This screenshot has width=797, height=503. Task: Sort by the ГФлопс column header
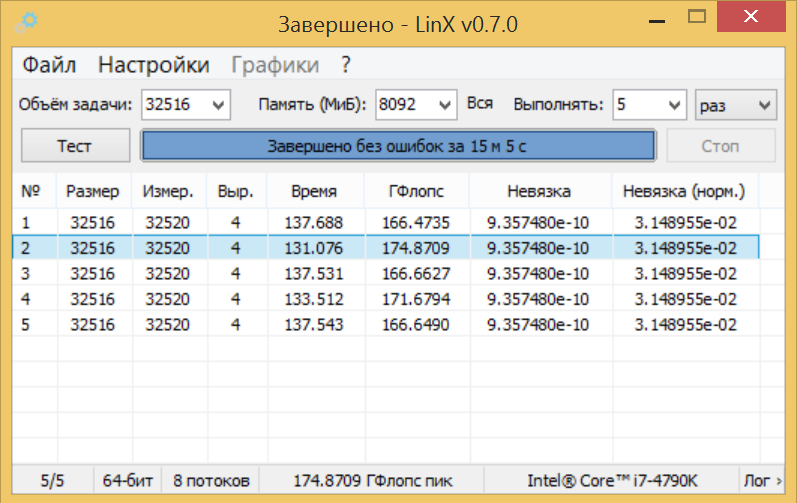[416, 191]
